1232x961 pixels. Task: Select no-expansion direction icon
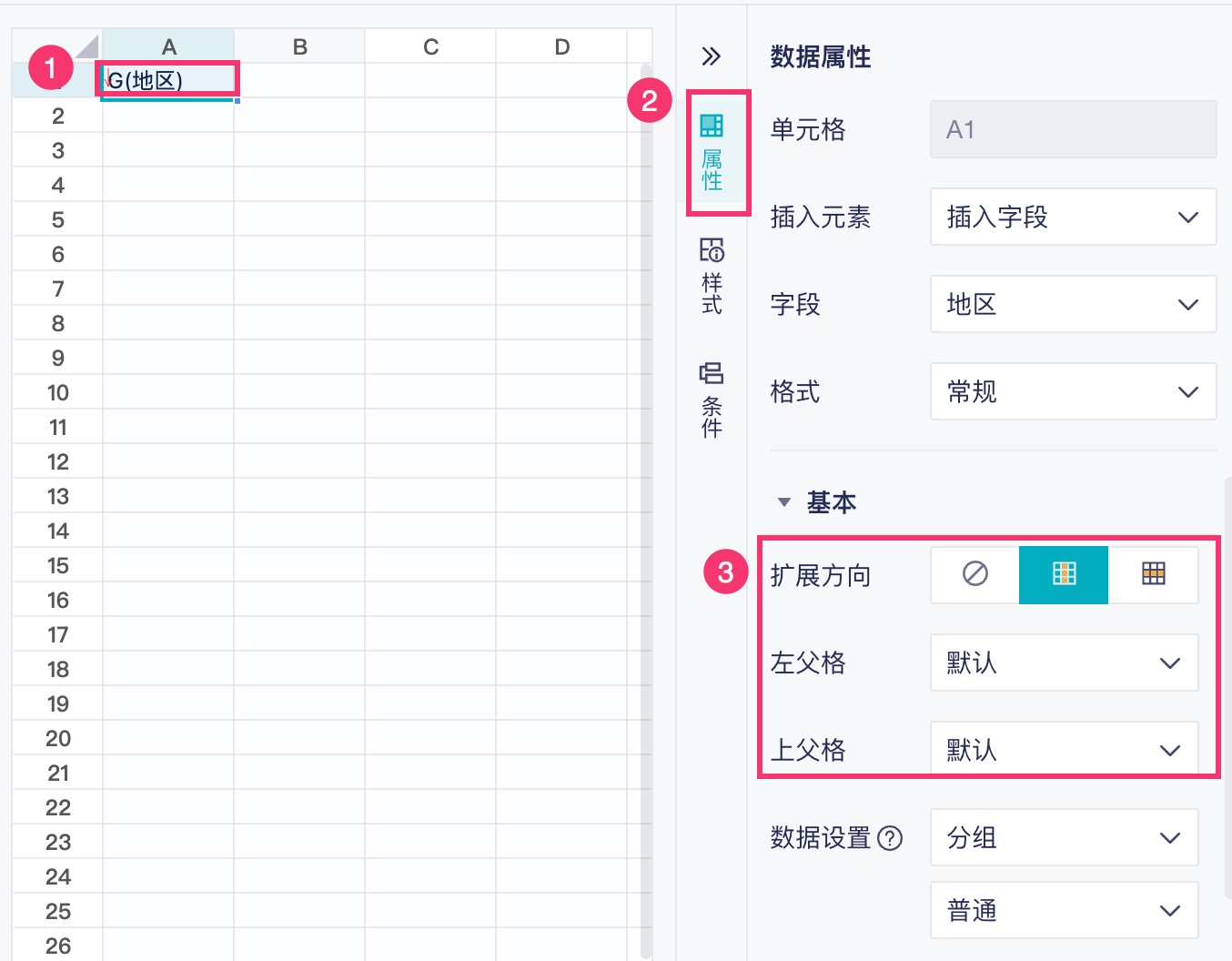(x=974, y=574)
